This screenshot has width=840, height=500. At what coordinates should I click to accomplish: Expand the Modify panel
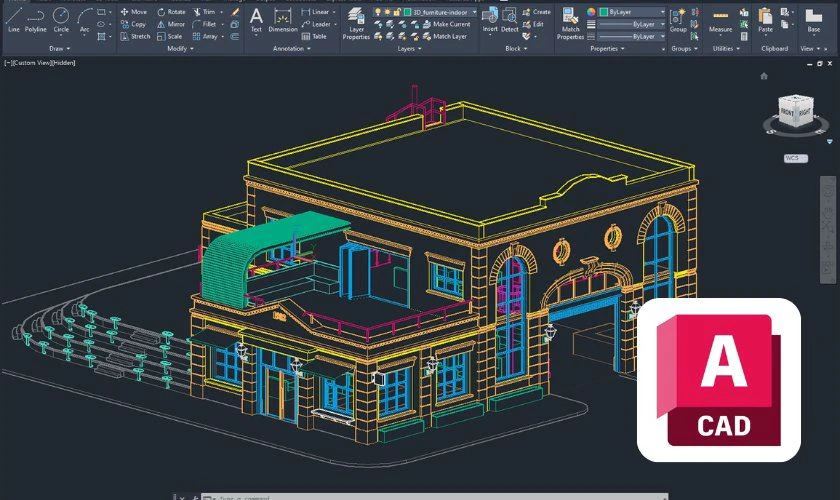[181, 49]
